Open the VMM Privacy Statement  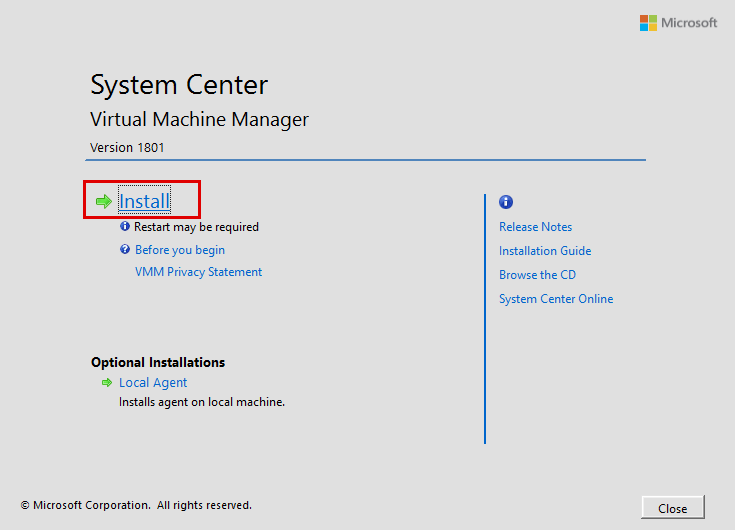click(x=198, y=272)
